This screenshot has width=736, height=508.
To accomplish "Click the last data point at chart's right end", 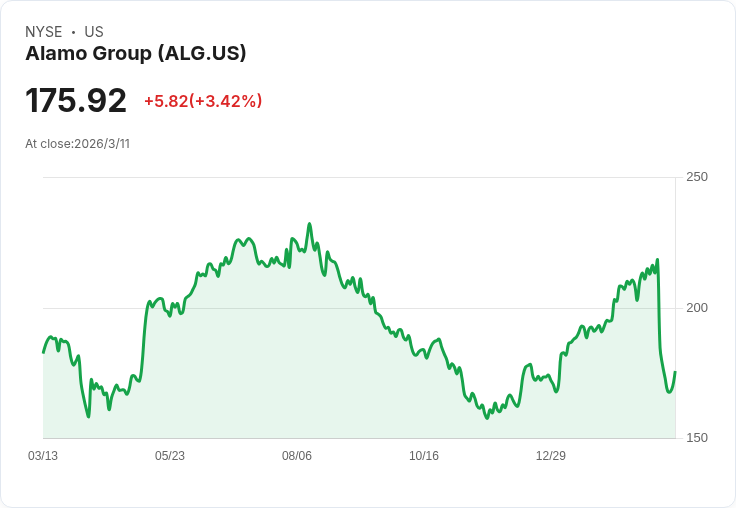I will (x=675, y=372).
